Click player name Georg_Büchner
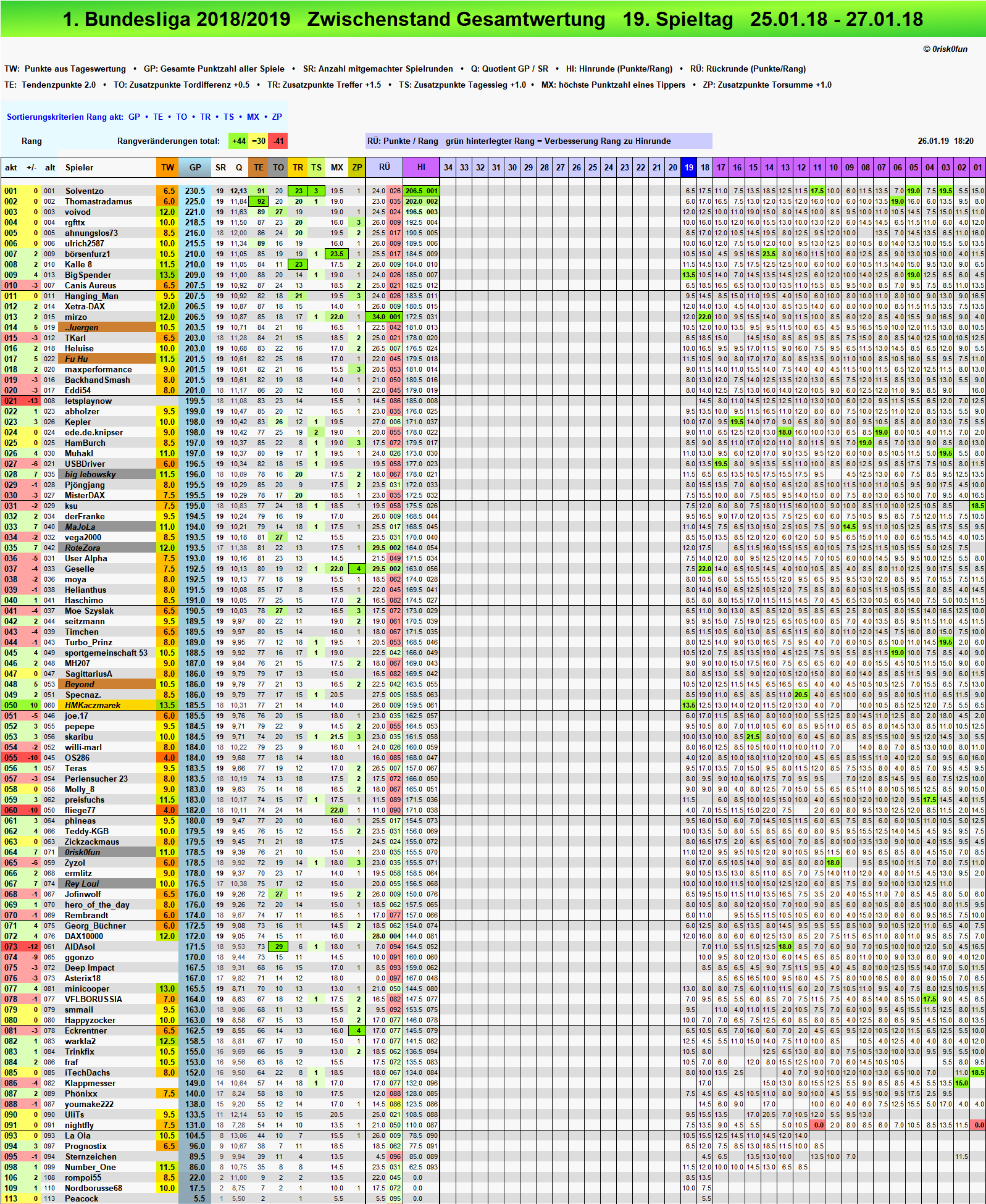 95,926
